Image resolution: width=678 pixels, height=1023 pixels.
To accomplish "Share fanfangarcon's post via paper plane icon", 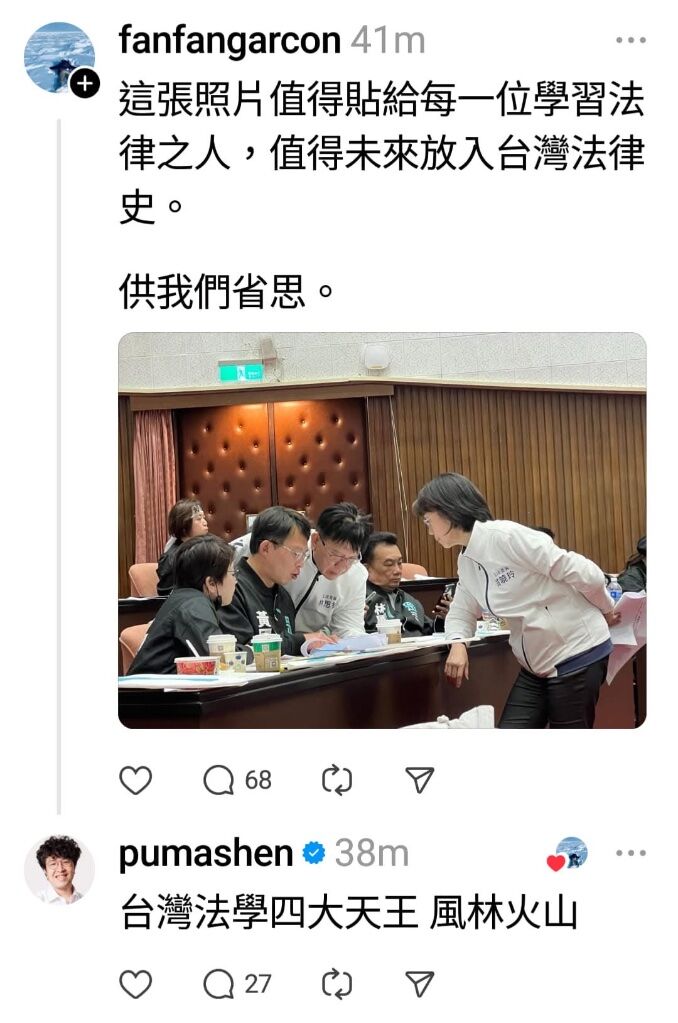I will 420,780.
